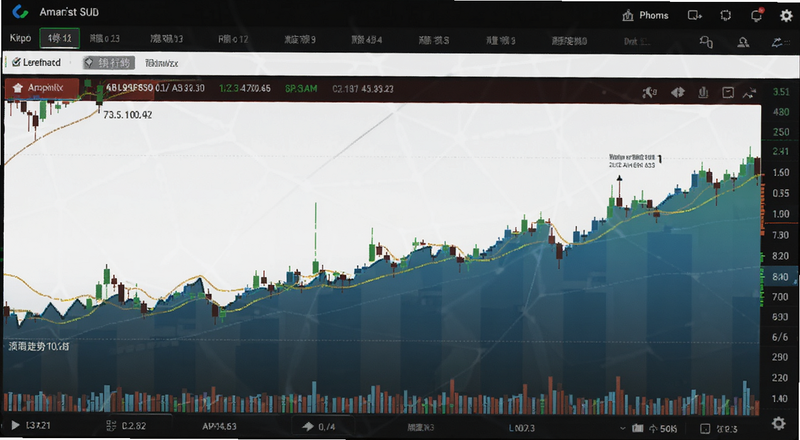
Task: Click the 1.60 price axis label
Action: 781,173
